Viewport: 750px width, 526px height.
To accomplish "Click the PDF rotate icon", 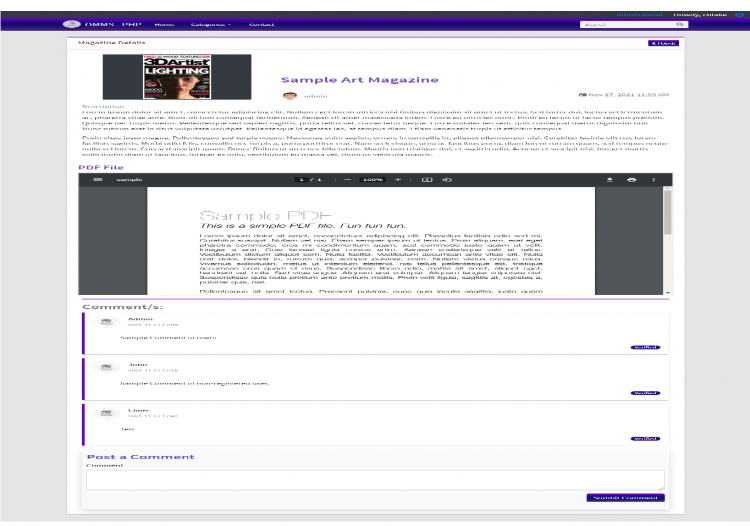I will [x=447, y=180].
